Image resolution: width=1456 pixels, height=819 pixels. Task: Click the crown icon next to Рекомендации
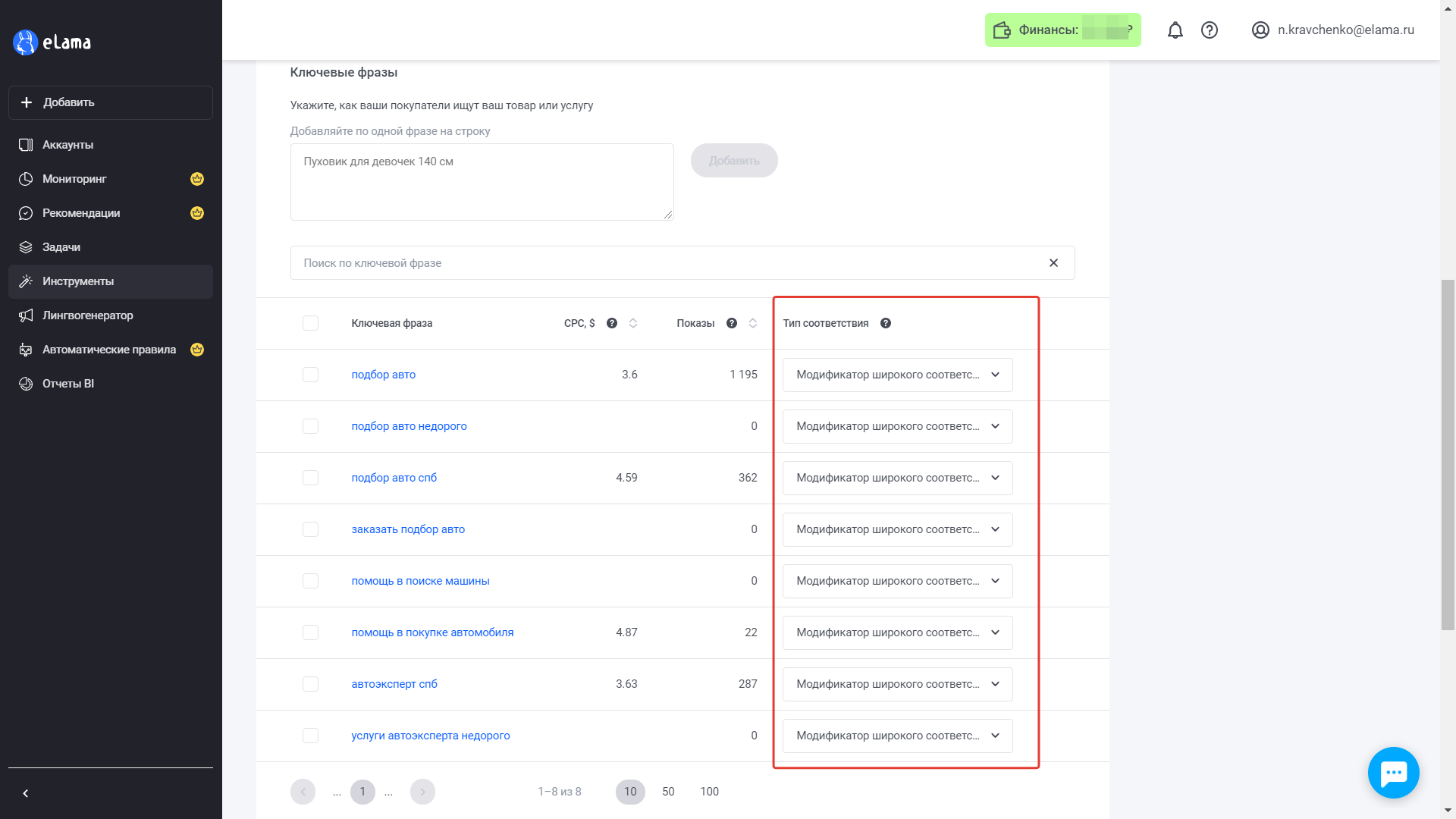pyautogui.click(x=197, y=213)
